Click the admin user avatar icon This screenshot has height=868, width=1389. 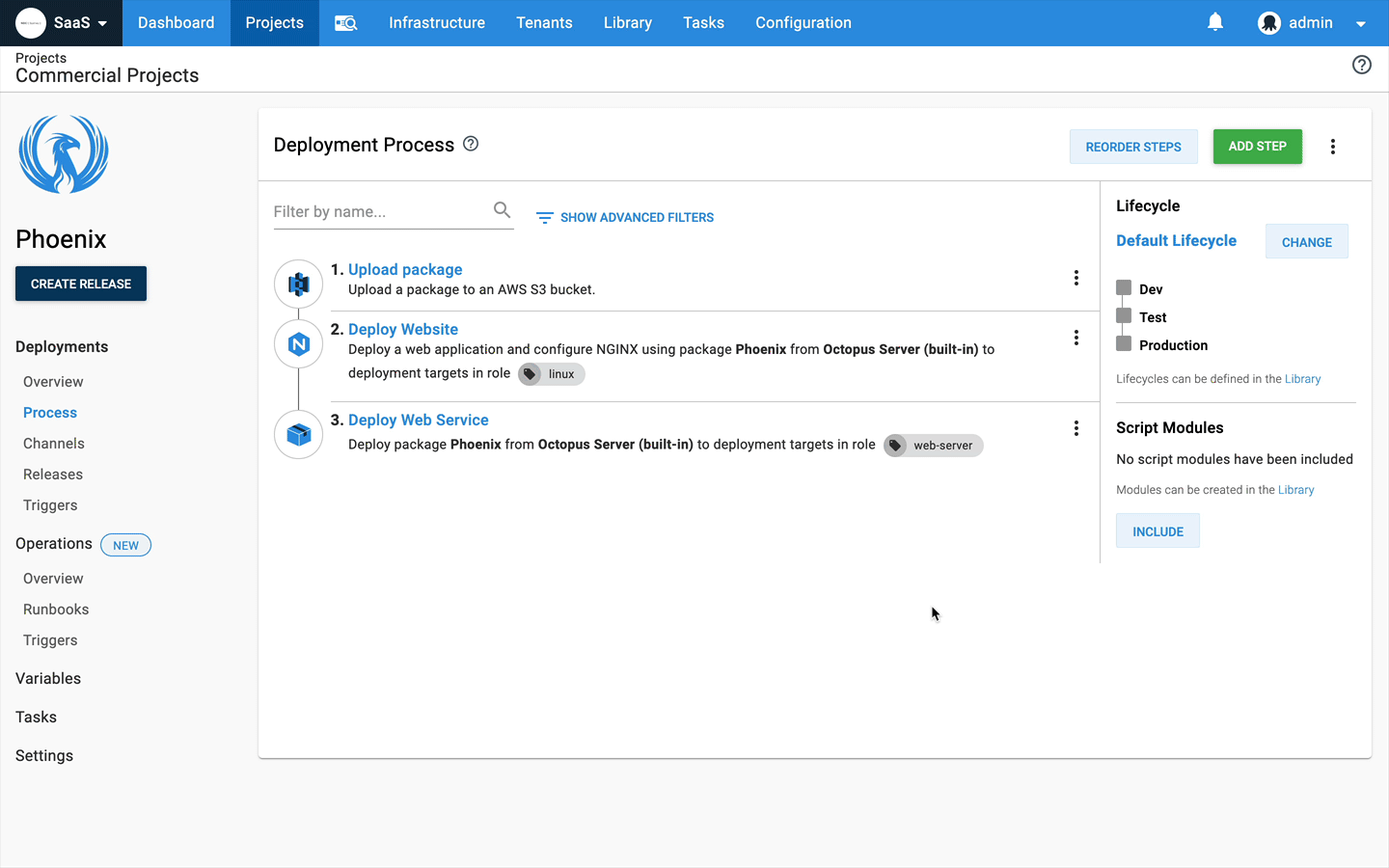click(1269, 23)
